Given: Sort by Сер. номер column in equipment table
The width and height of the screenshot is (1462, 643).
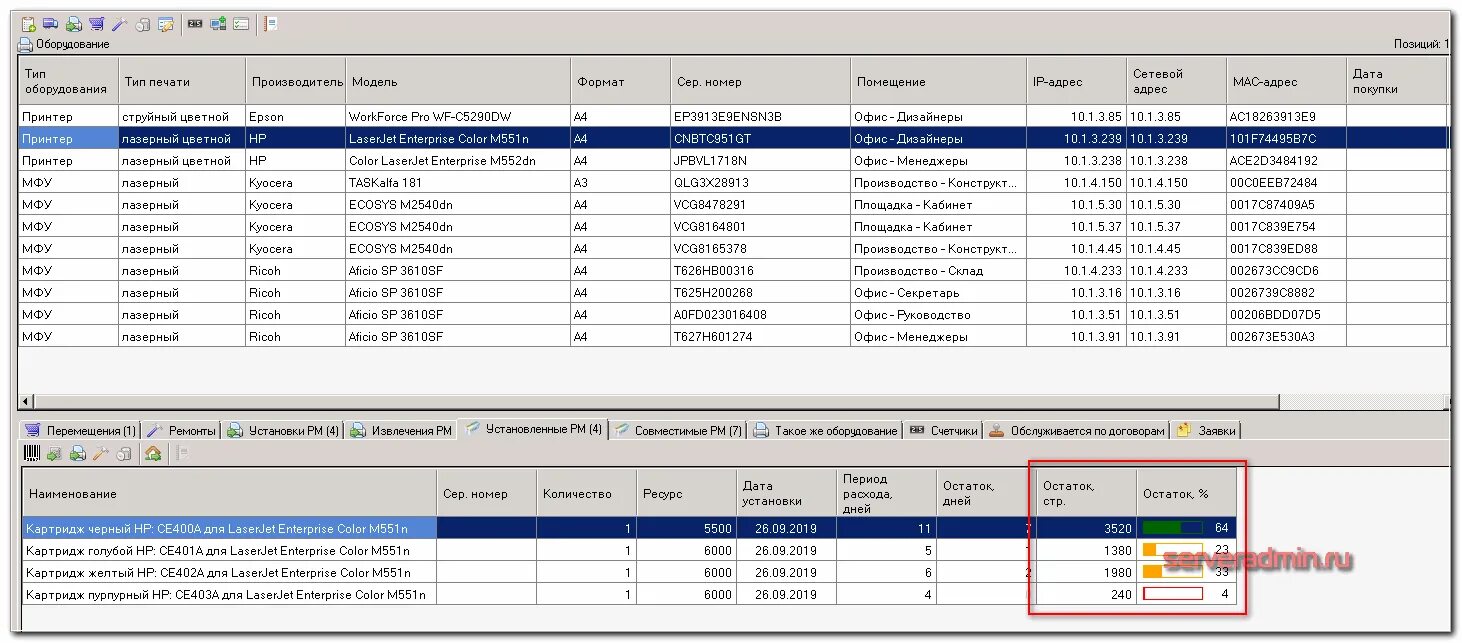Looking at the screenshot, I should coord(761,81).
